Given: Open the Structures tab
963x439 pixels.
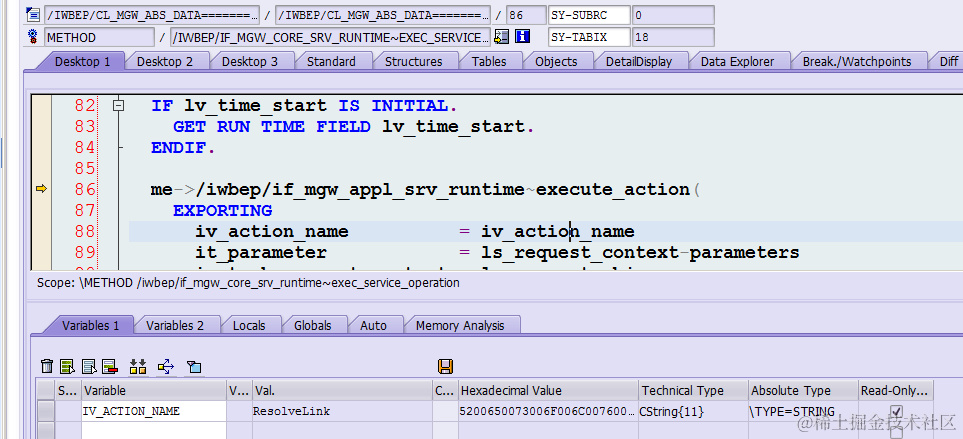Looking at the screenshot, I should point(413,61).
